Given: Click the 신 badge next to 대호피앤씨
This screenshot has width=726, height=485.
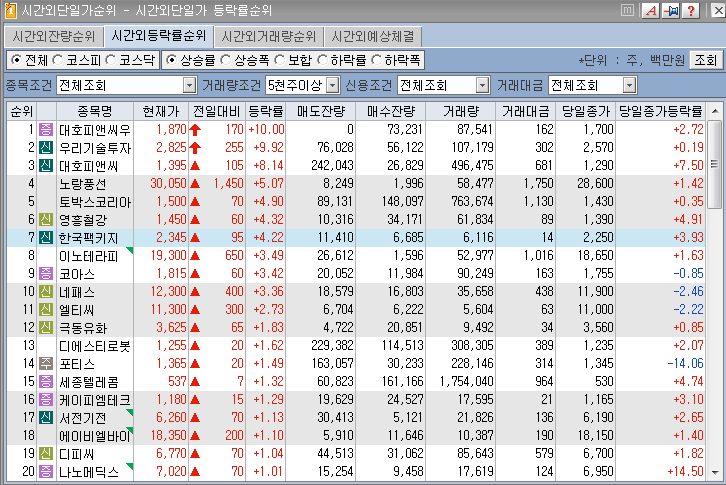Looking at the screenshot, I should point(46,165).
